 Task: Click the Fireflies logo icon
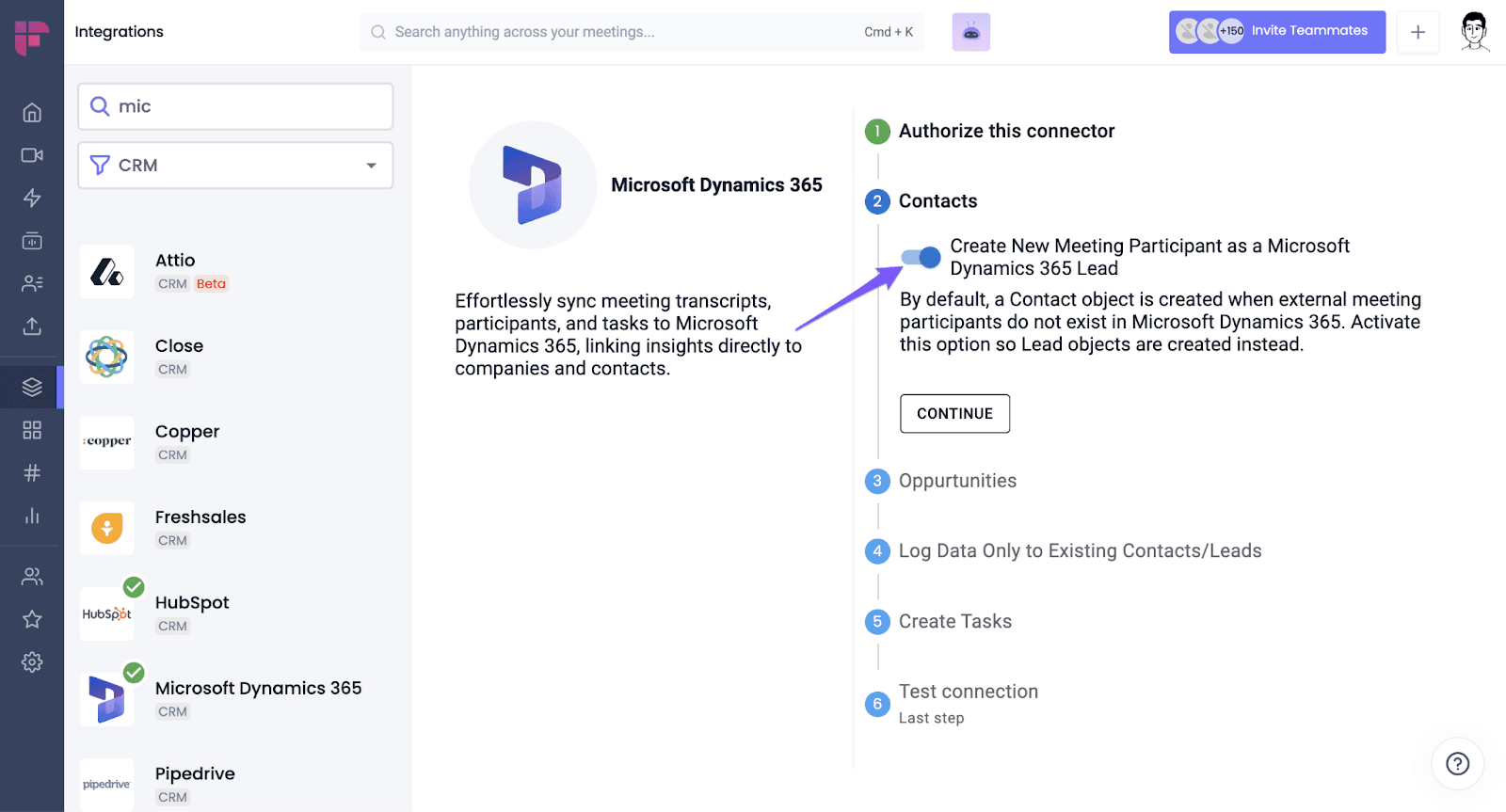(31, 38)
